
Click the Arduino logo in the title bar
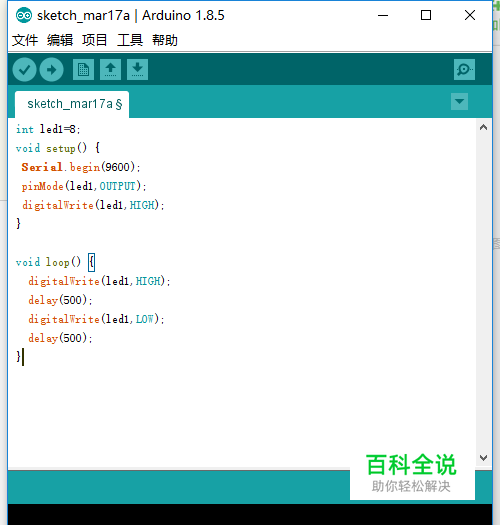click(24, 15)
